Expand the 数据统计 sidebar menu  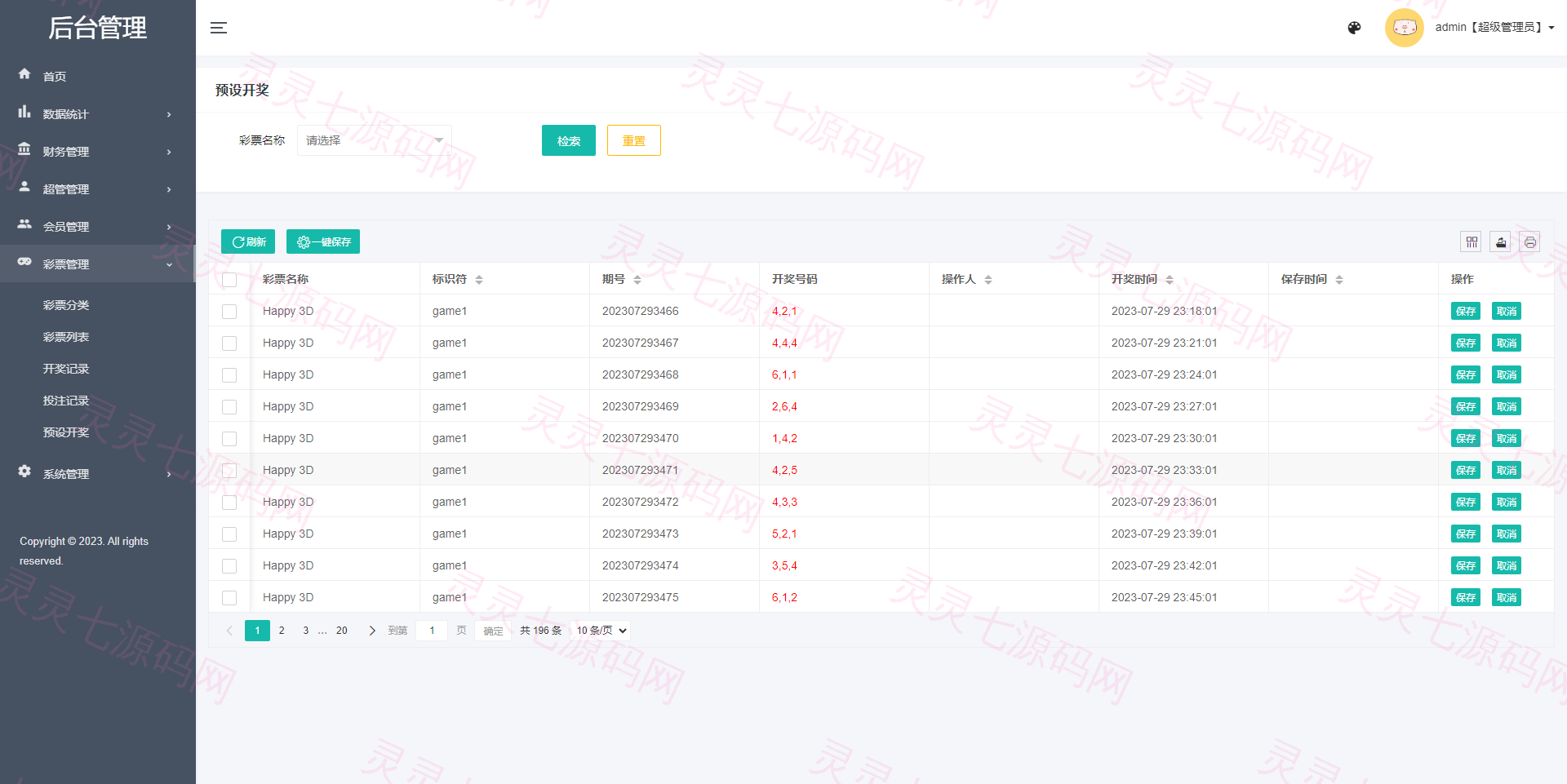98,113
